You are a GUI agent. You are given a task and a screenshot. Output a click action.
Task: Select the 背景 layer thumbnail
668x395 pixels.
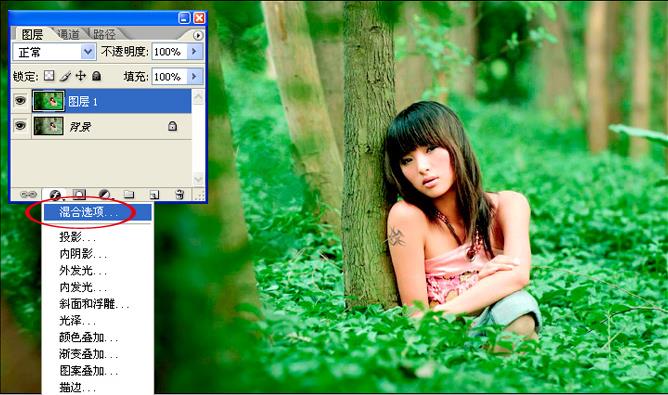tap(48, 126)
